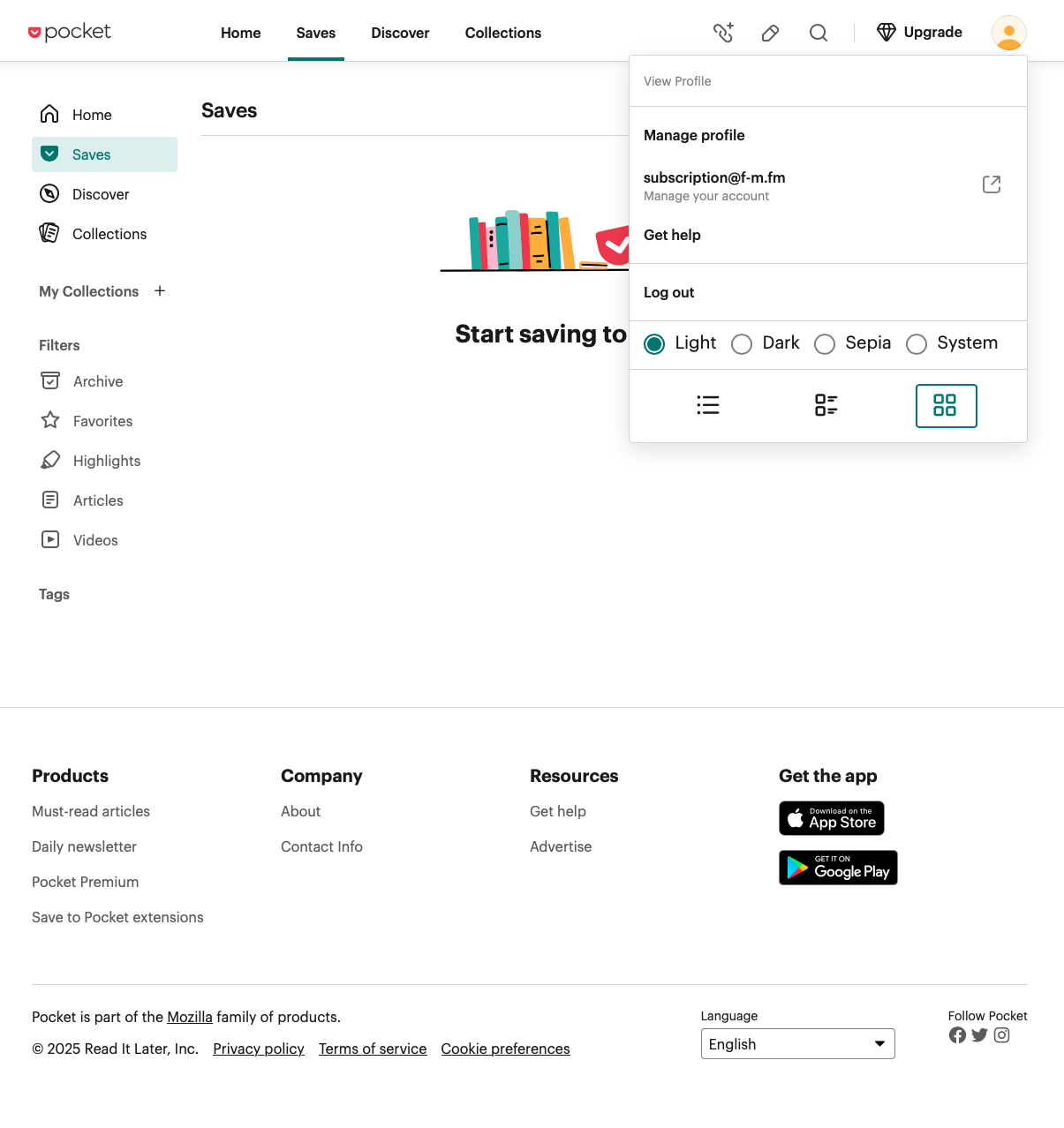This screenshot has height=1128, width=1064.
Task: Open the Language dropdown
Action: click(798, 1044)
